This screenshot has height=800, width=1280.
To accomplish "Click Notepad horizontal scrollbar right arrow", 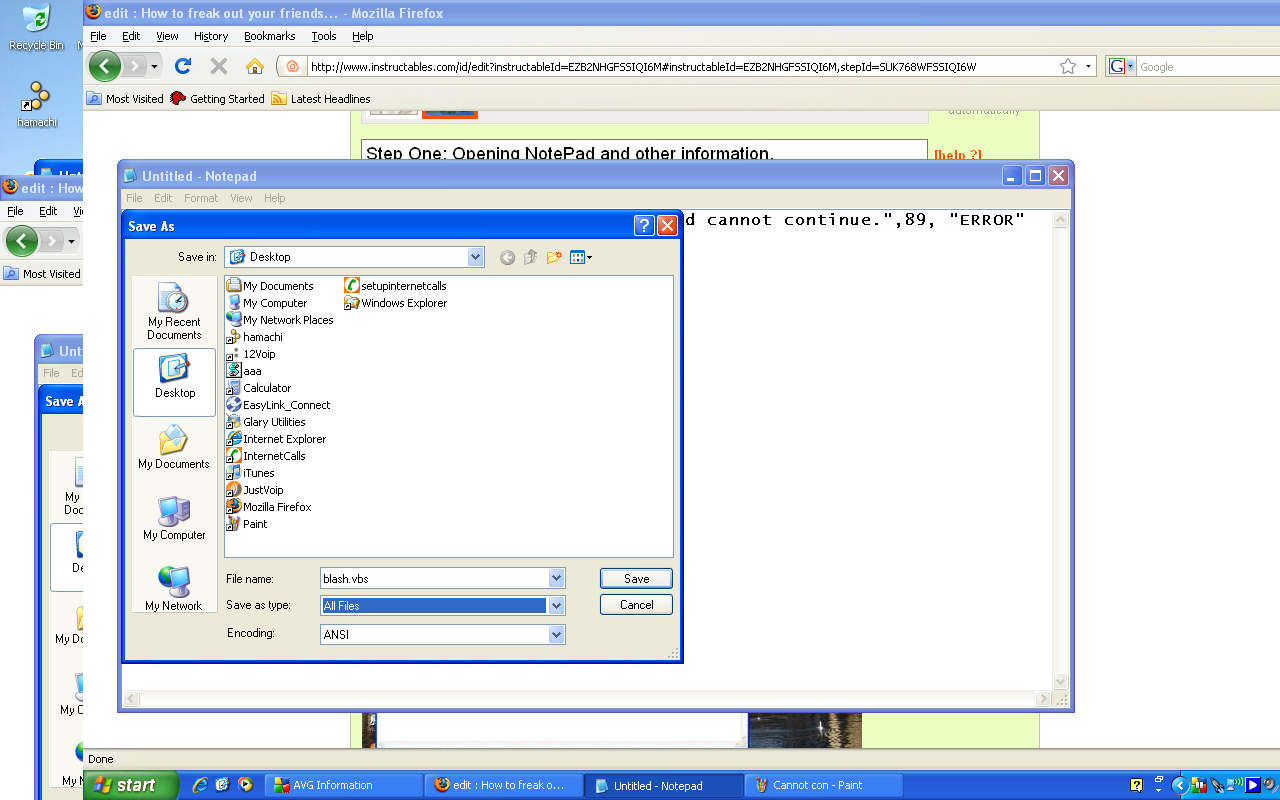I will coord(1044,699).
